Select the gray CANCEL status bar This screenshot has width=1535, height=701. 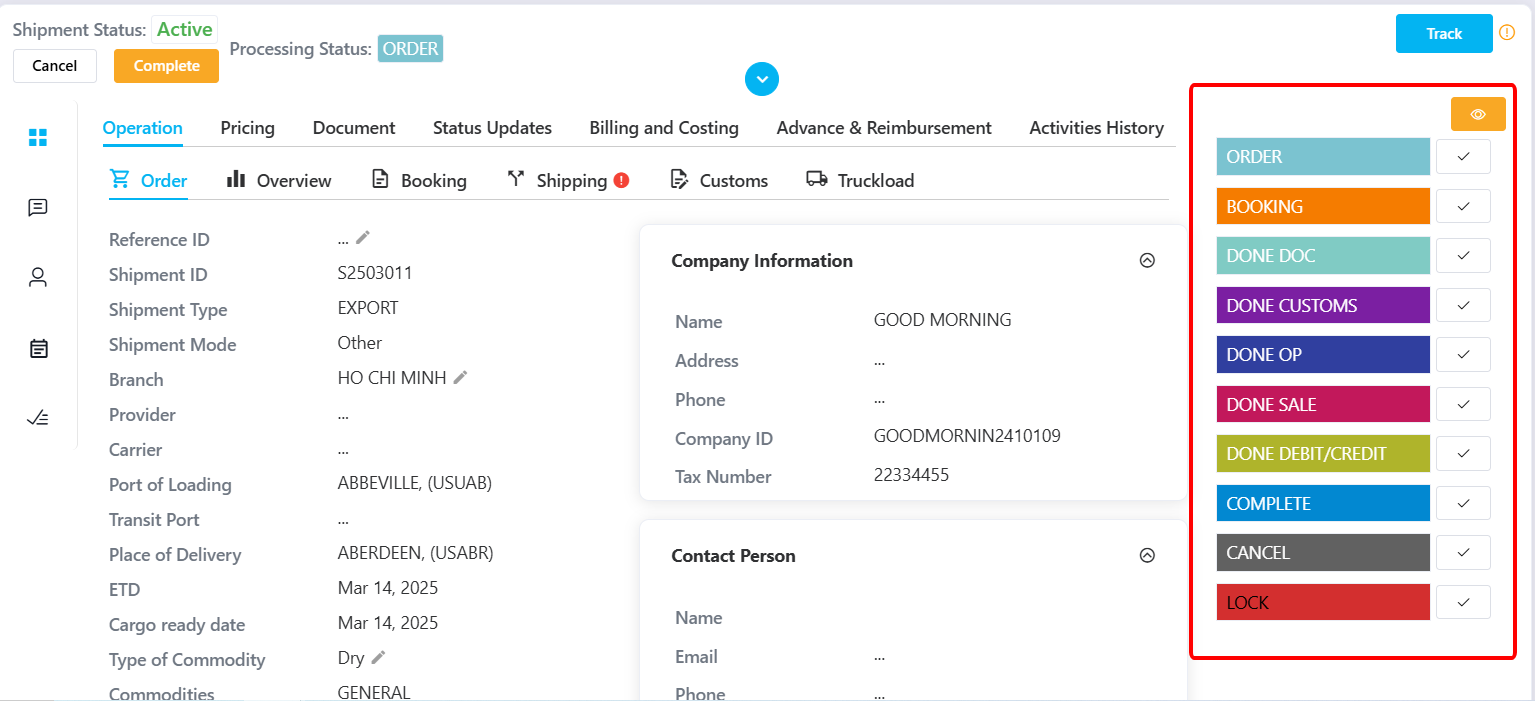point(1323,553)
